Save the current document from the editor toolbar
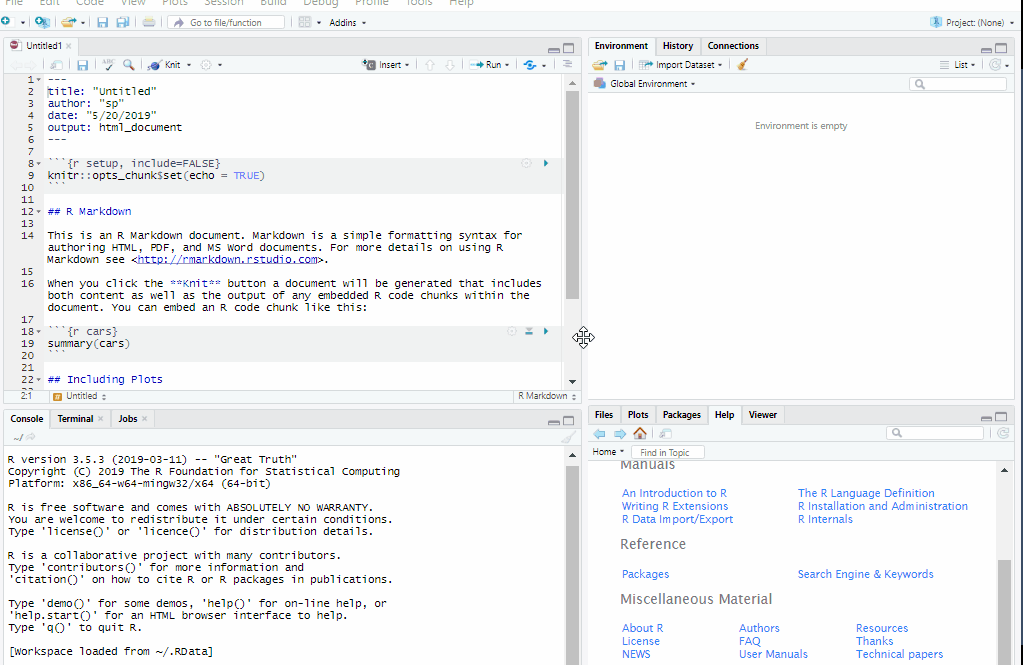The width and height of the screenshot is (1023, 665). pyautogui.click(x=82, y=65)
